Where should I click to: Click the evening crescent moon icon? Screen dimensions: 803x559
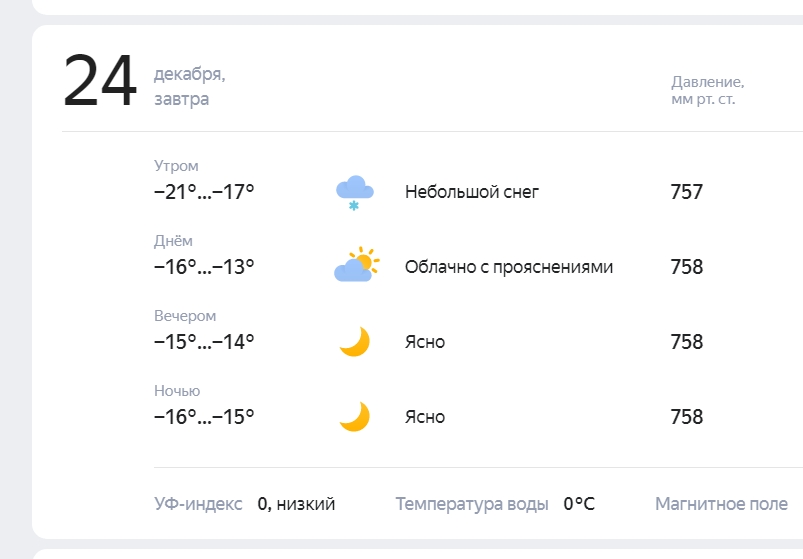pos(354,341)
